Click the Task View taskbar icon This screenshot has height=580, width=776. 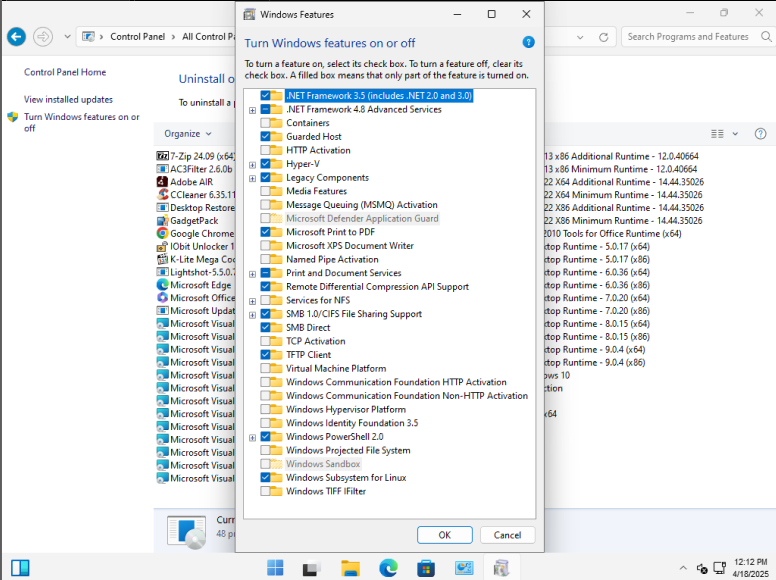312,568
